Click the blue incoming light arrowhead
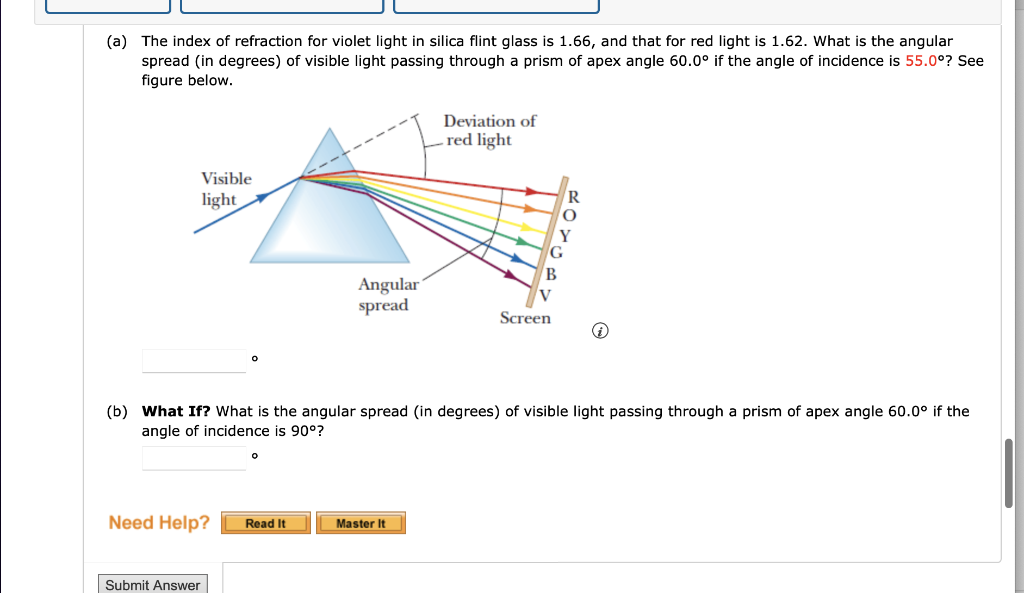This screenshot has width=1024, height=593. pos(263,197)
